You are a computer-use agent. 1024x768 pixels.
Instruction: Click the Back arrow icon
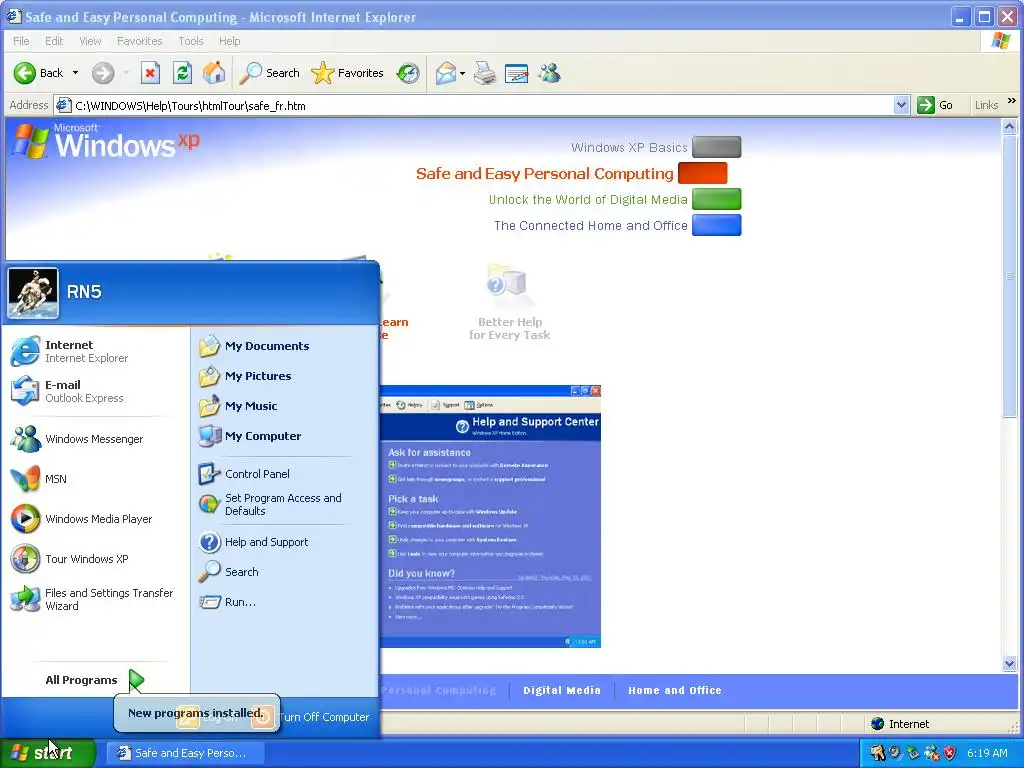pos(25,73)
